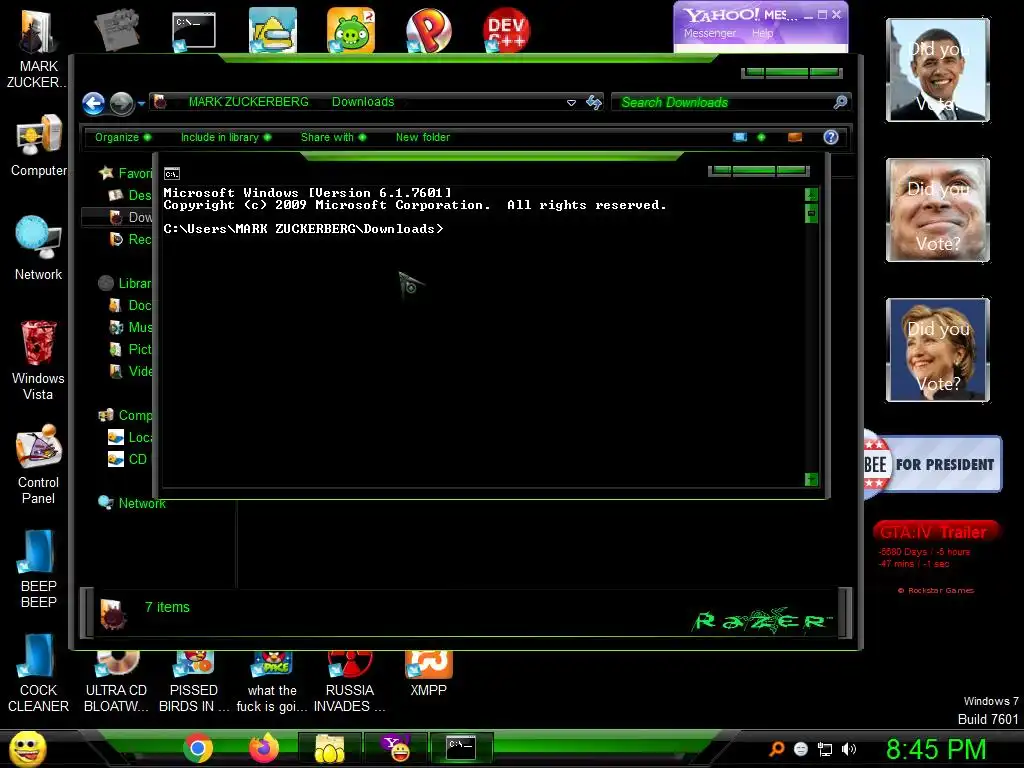Screen dimensions: 1024x768
Task: Select Documents library in navigation pane
Action: [130, 305]
